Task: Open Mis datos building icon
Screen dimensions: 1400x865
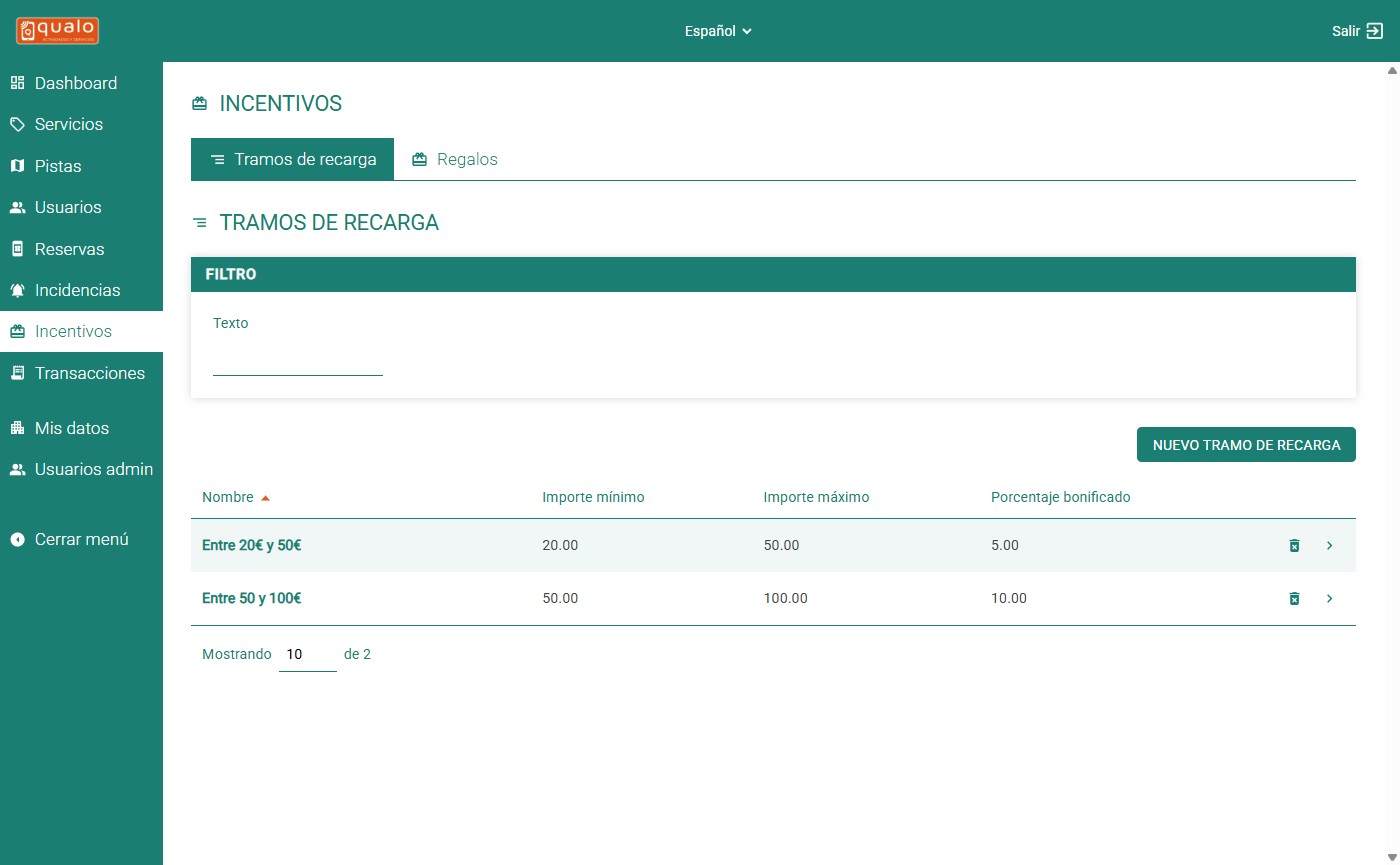Action: 17,428
